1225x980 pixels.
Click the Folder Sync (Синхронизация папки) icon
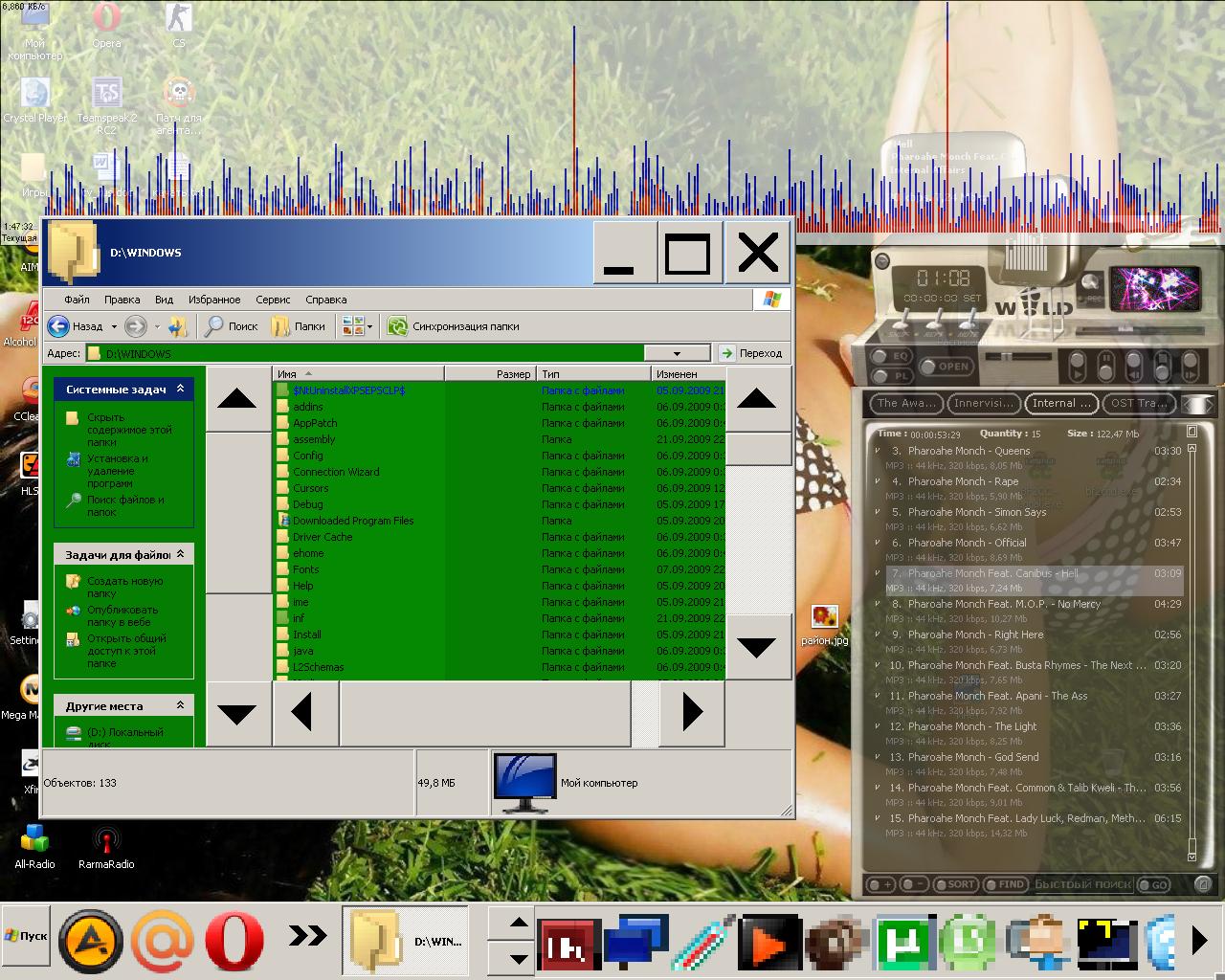click(x=397, y=326)
